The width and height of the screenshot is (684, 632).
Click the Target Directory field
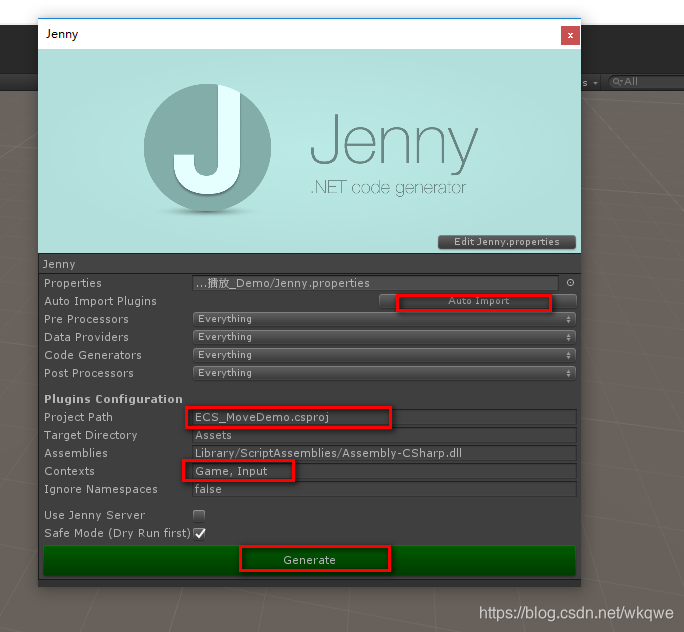coord(384,435)
